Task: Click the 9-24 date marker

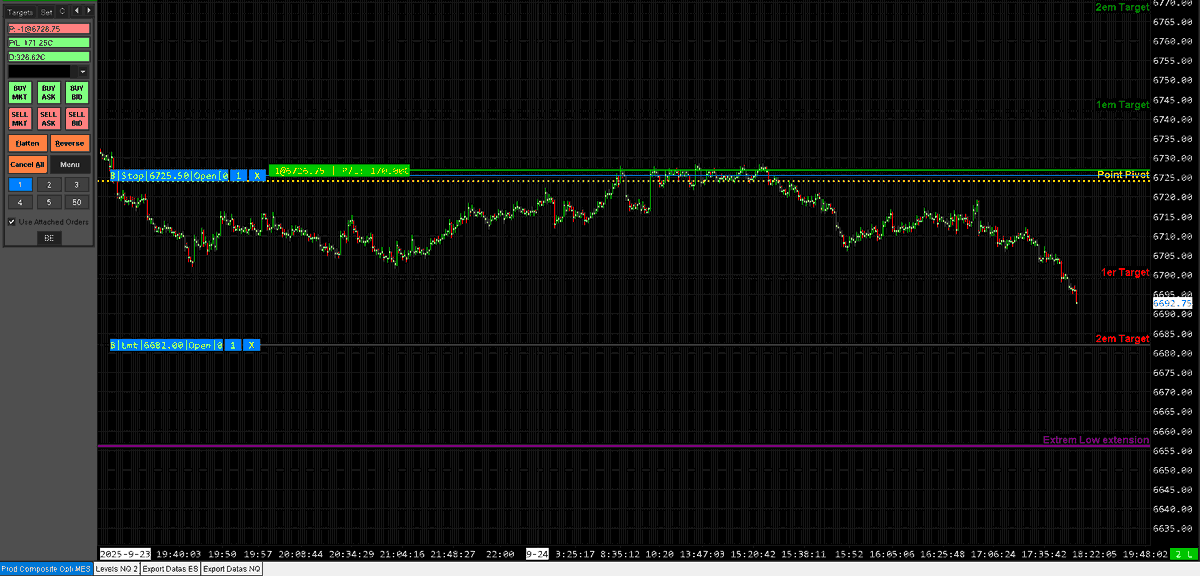Action: 537,553
